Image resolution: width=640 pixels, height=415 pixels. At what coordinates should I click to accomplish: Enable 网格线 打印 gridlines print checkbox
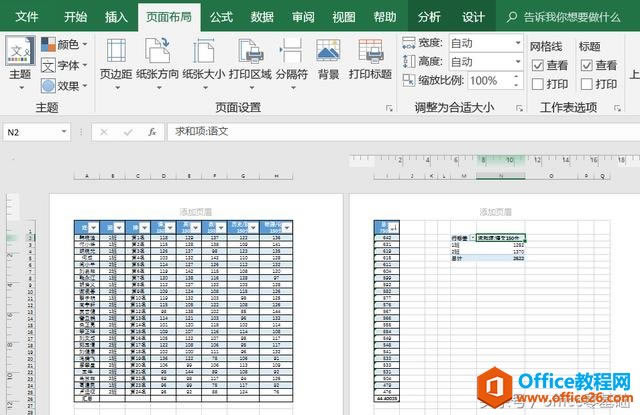538,84
